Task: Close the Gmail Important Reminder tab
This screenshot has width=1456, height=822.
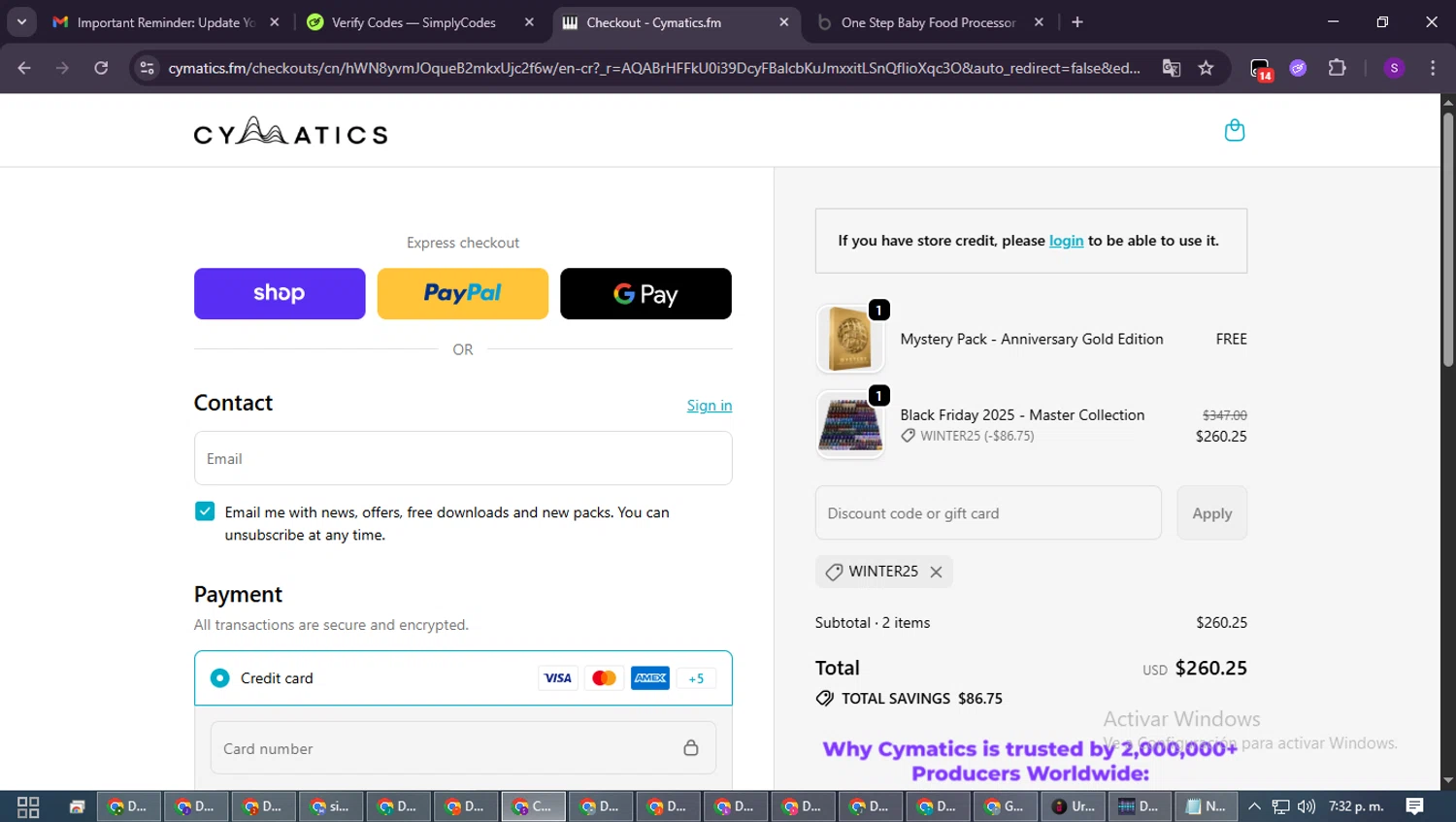Action: click(x=275, y=22)
